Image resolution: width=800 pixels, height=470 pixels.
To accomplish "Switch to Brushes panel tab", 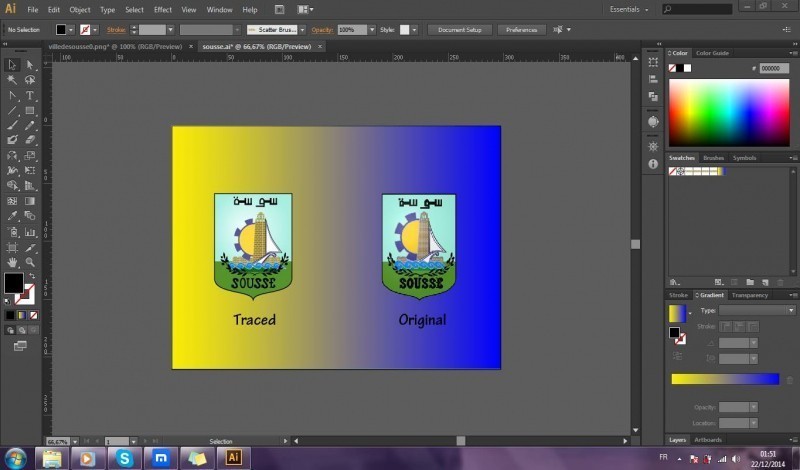I will (713, 158).
